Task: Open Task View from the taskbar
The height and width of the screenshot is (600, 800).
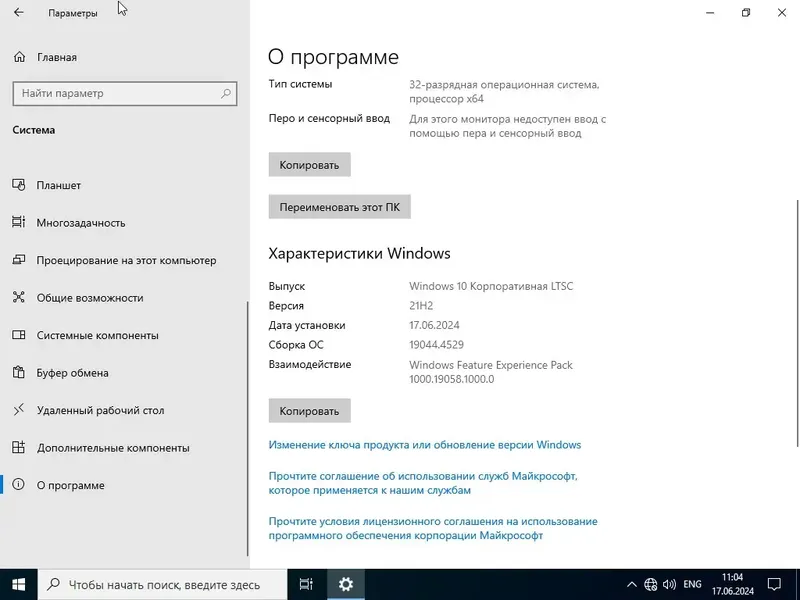Action: coord(307,583)
